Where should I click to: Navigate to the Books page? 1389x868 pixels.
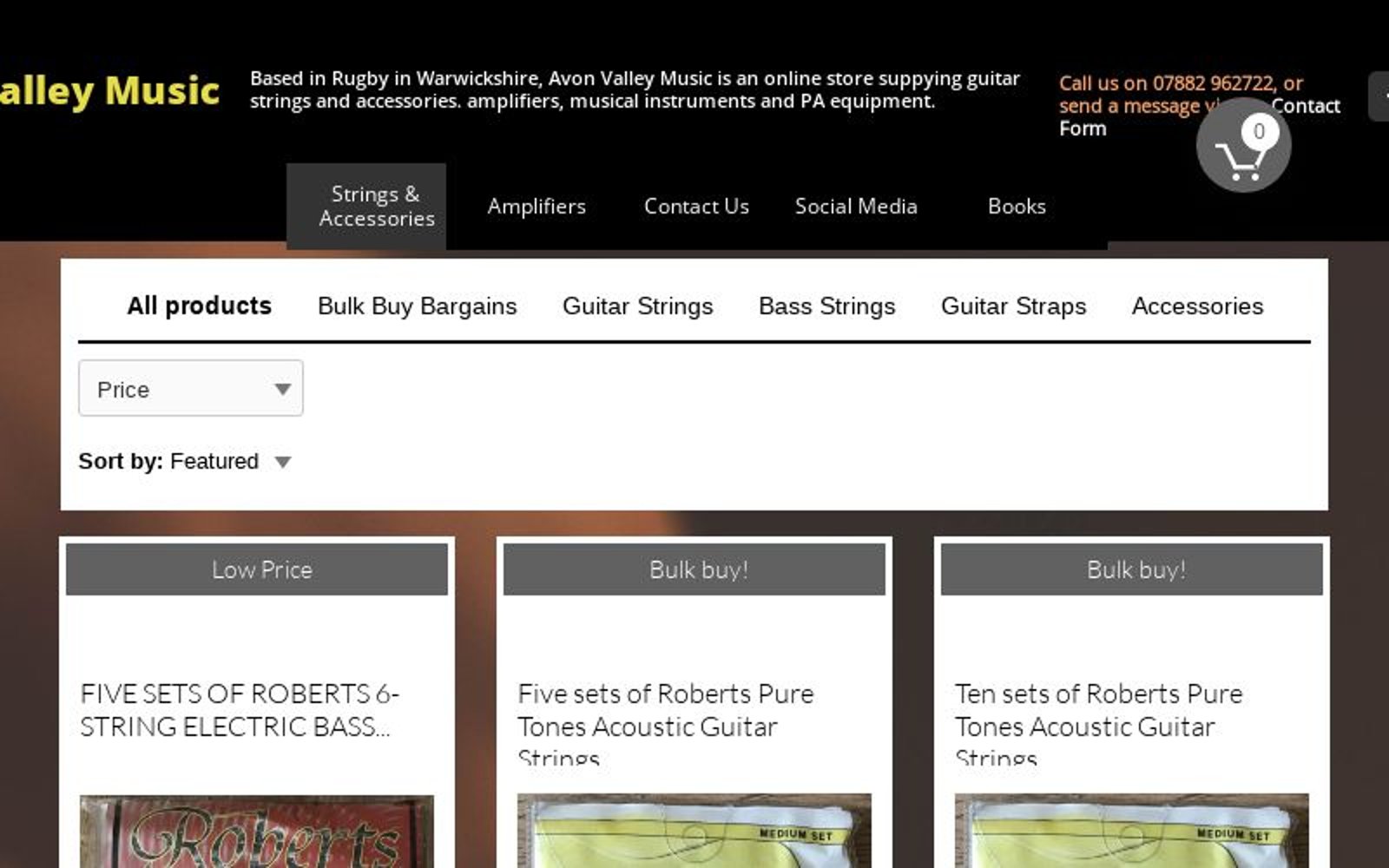1017,206
